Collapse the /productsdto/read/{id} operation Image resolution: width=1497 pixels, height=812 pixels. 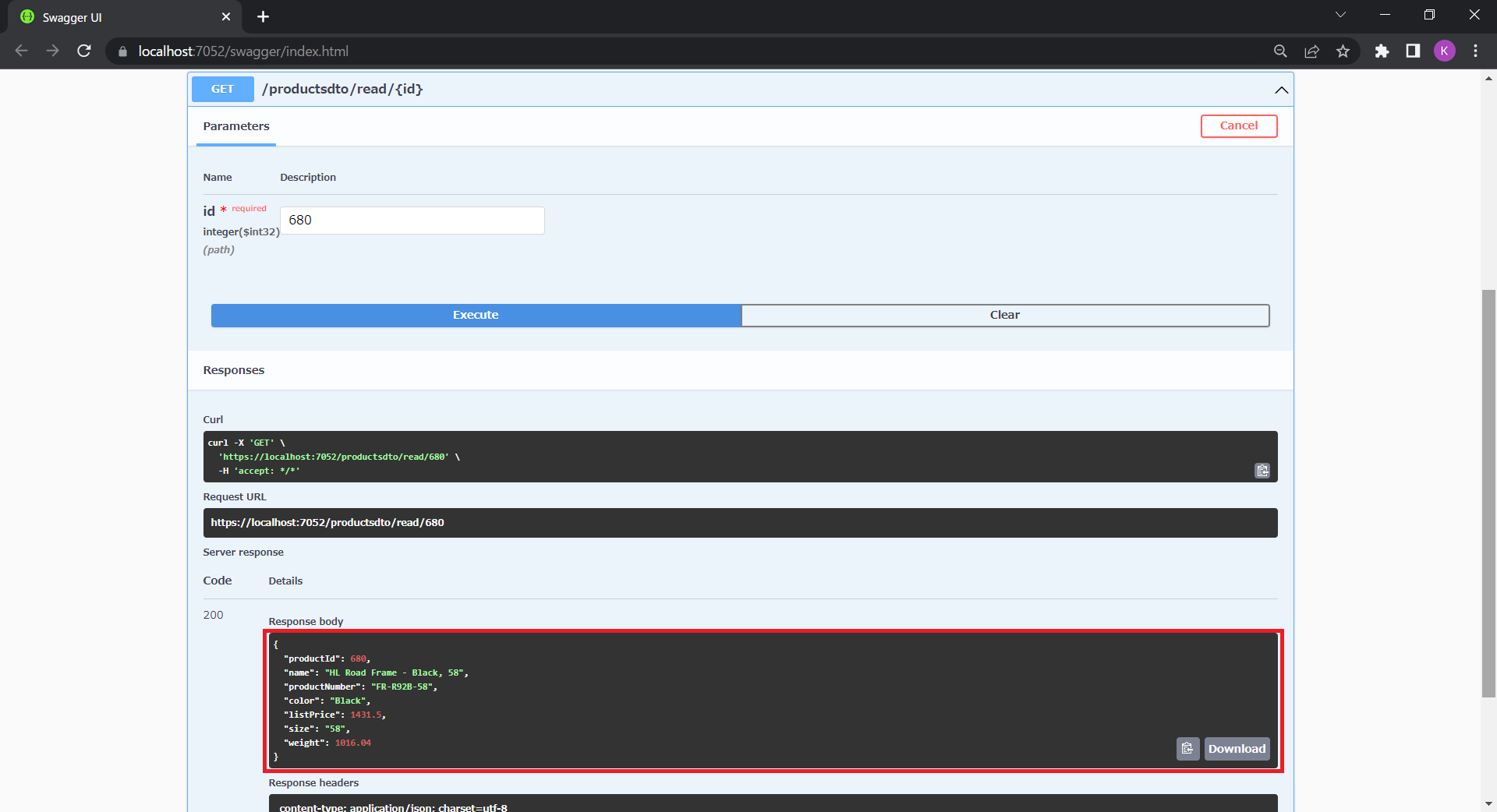coord(1281,90)
